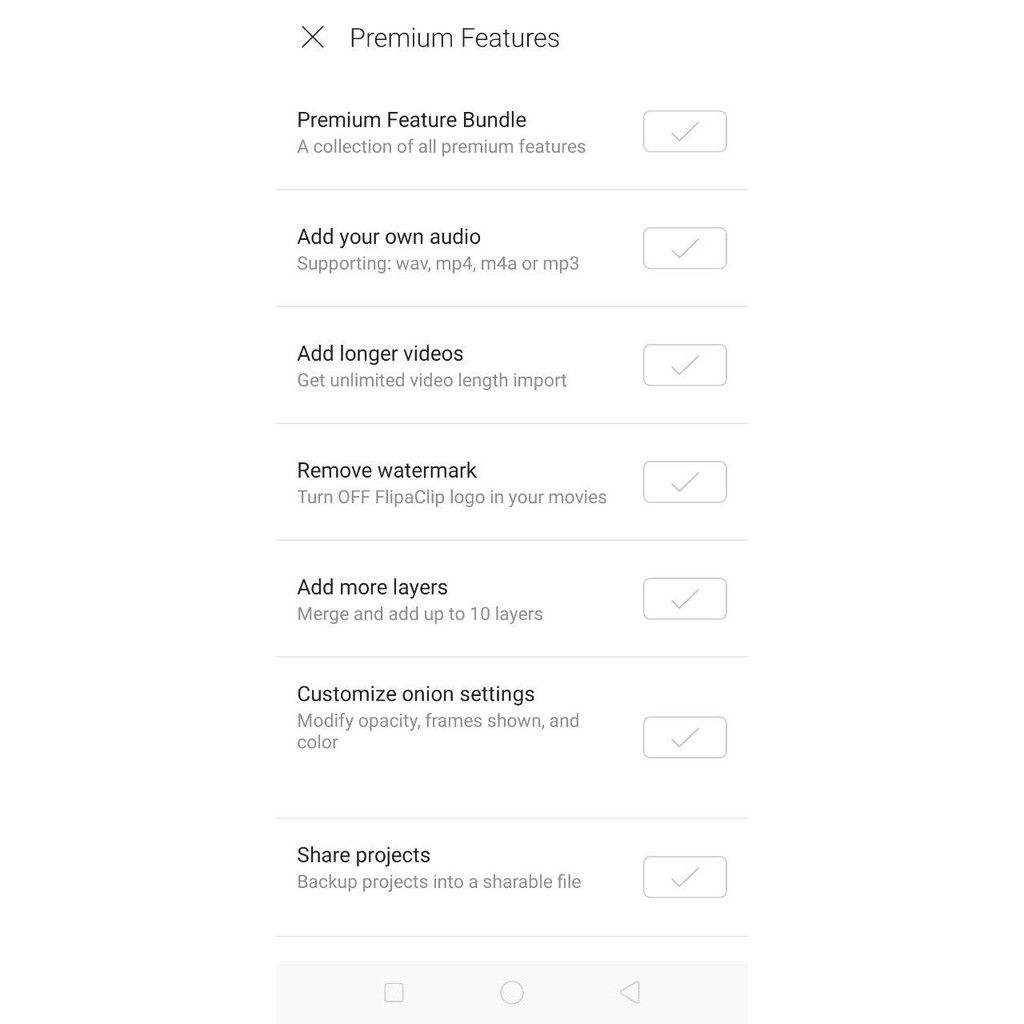Open recent apps with square icon
The height and width of the screenshot is (1024, 1024).
[x=394, y=992]
